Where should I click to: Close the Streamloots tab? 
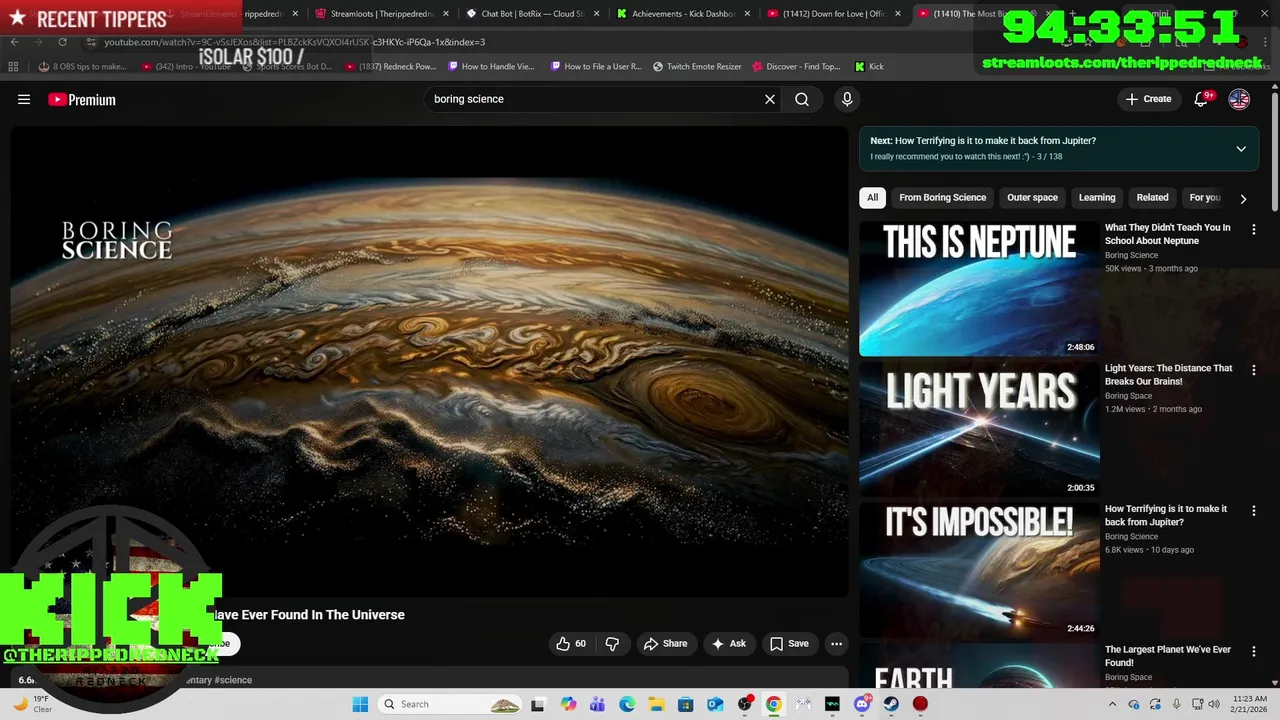[445, 14]
